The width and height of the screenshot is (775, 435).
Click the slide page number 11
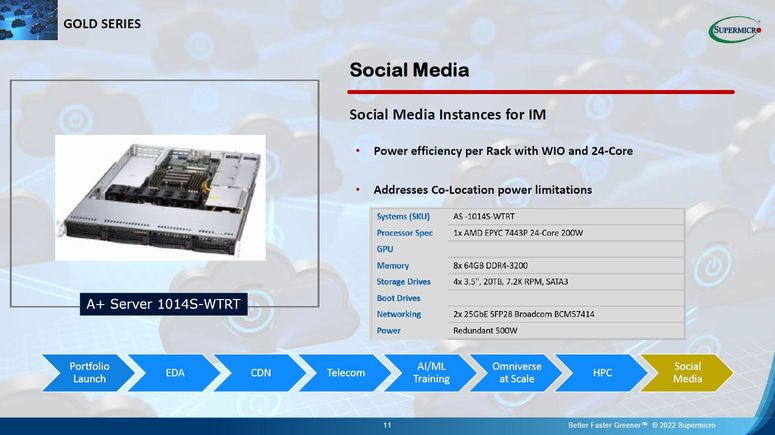[387, 425]
